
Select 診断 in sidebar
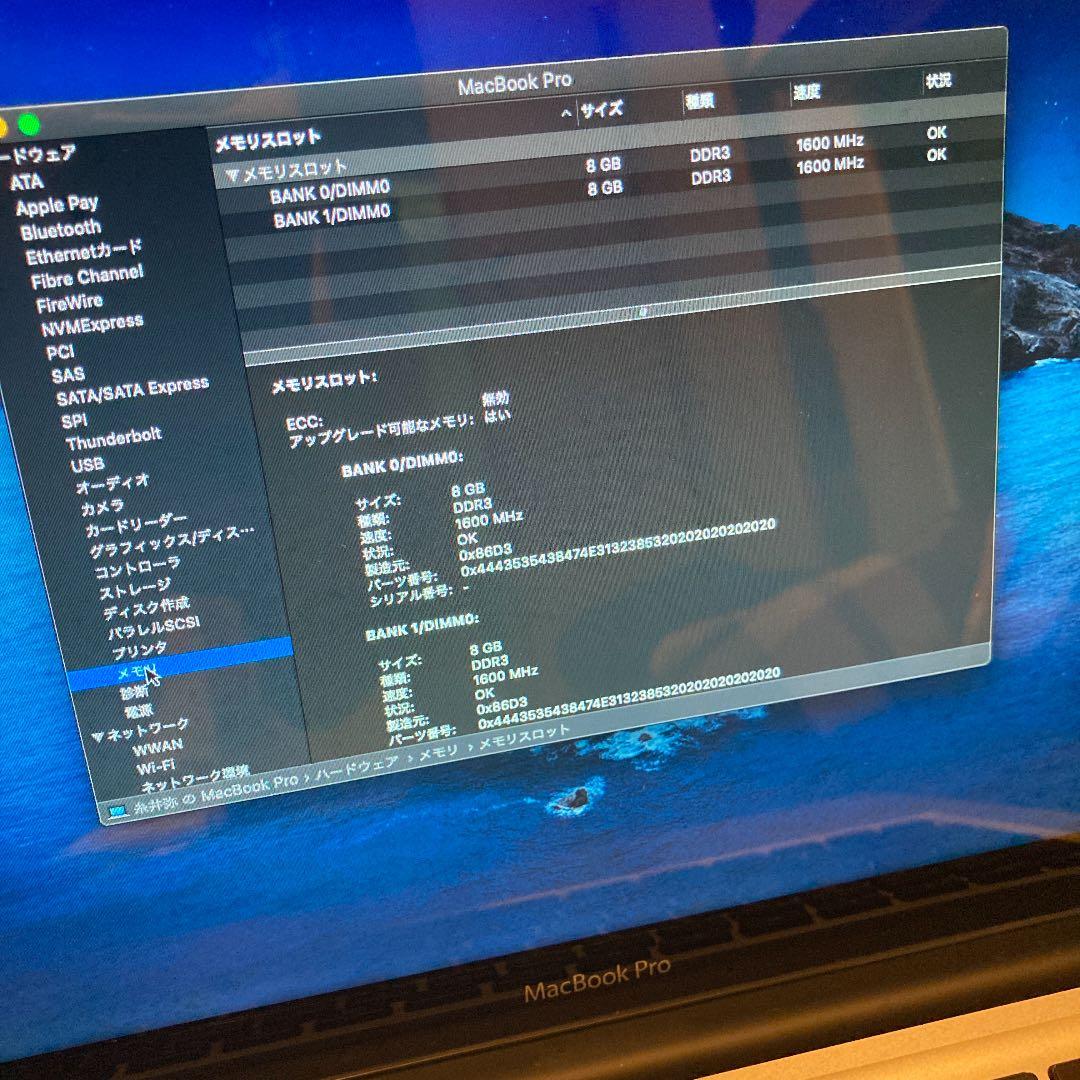click(x=134, y=692)
